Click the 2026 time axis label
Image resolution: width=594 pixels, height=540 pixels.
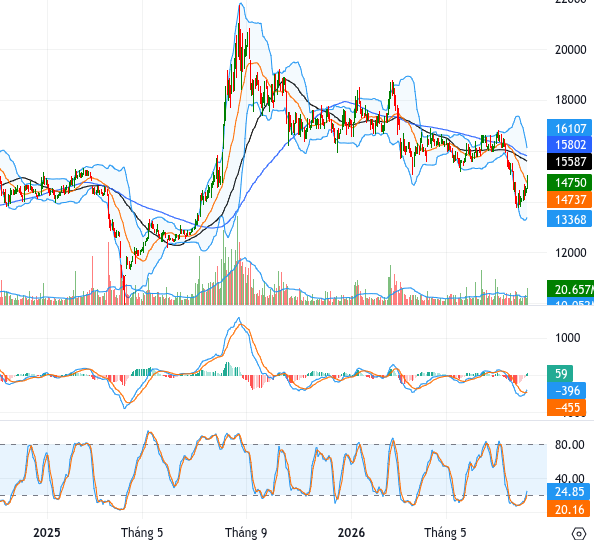(x=351, y=532)
